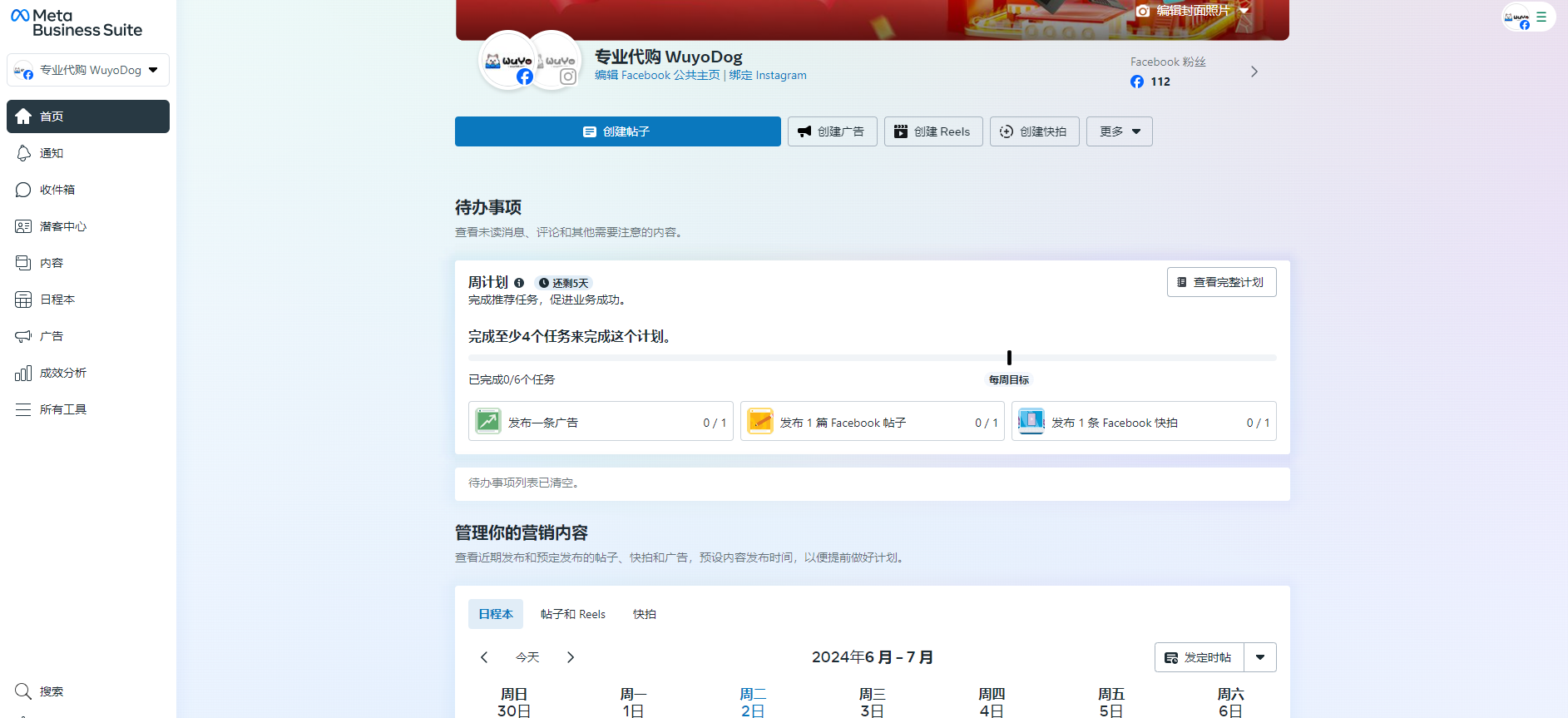This screenshot has width=1568, height=718.
Task: Click the green chart icon for 发布一条广告
Action: (x=488, y=421)
